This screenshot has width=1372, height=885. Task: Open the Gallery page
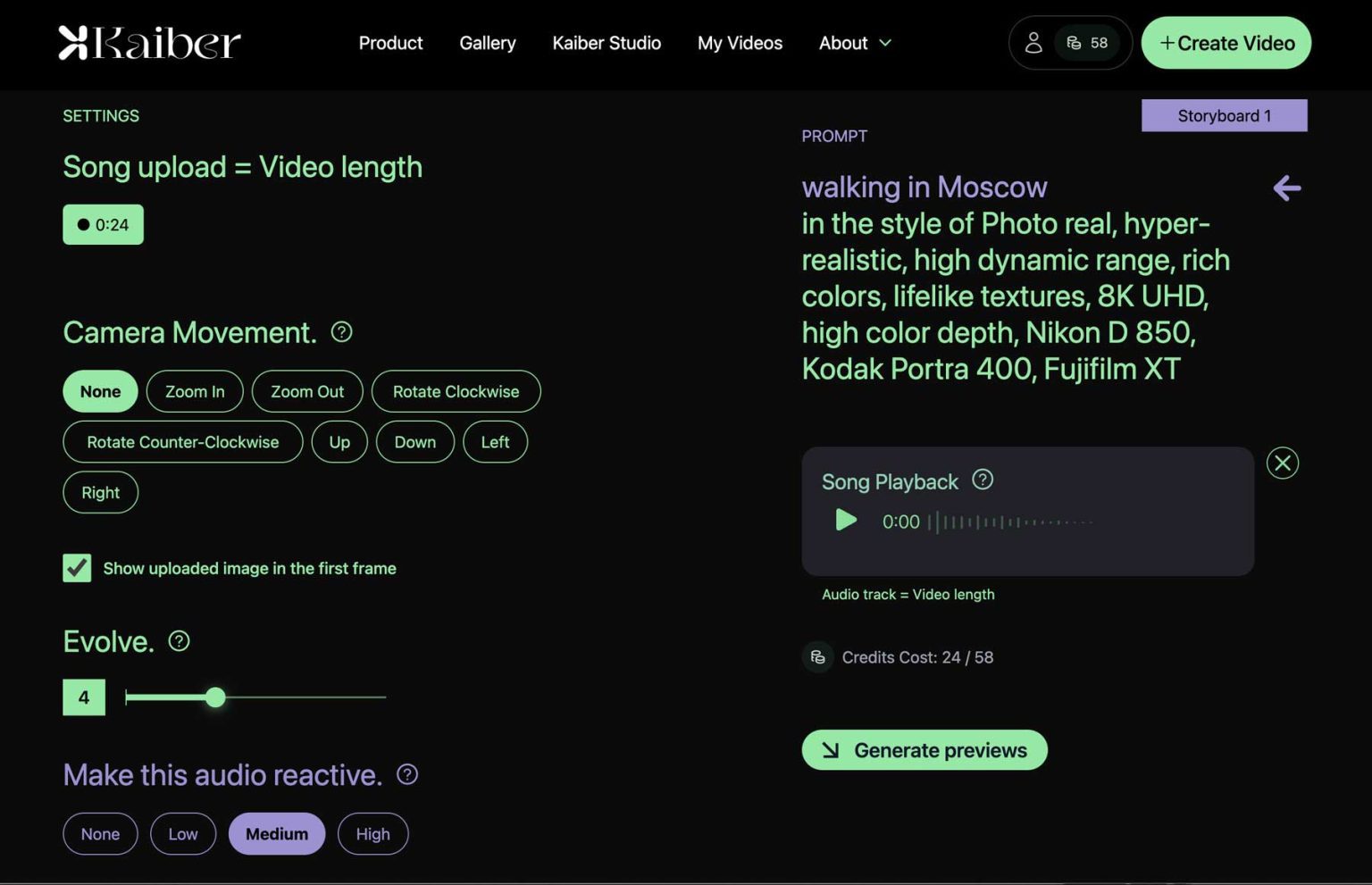(488, 43)
